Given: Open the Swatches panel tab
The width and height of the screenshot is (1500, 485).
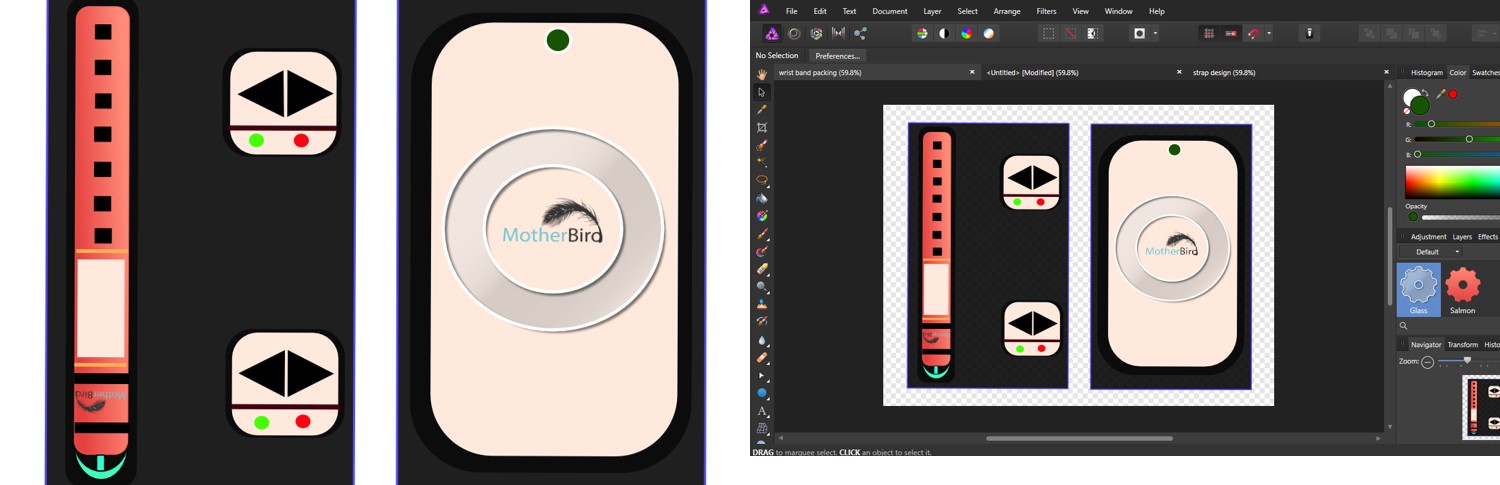Looking at the screenshot, I should [x=1485, y=72].
